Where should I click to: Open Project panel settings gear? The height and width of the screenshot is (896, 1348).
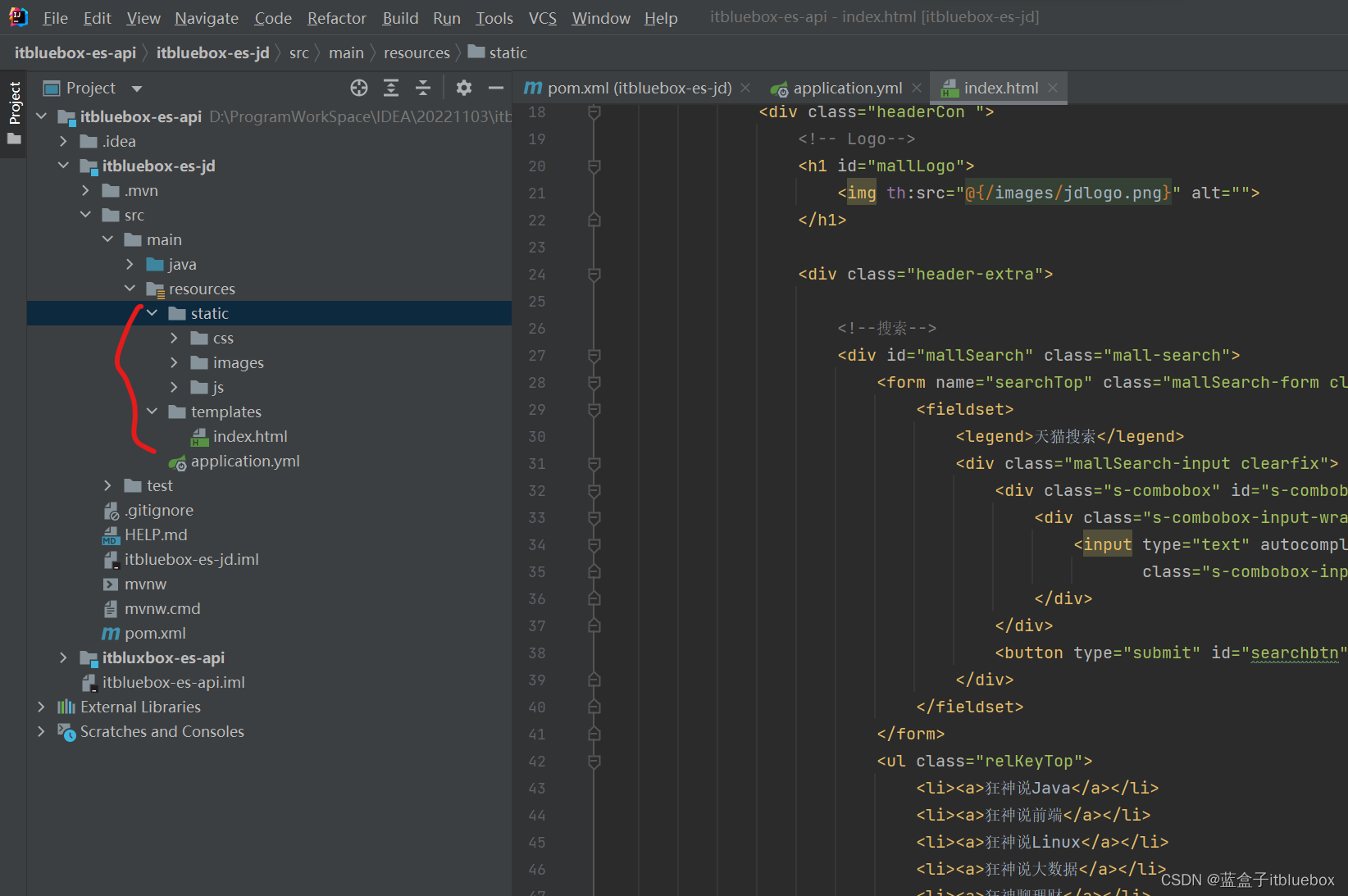464,88
